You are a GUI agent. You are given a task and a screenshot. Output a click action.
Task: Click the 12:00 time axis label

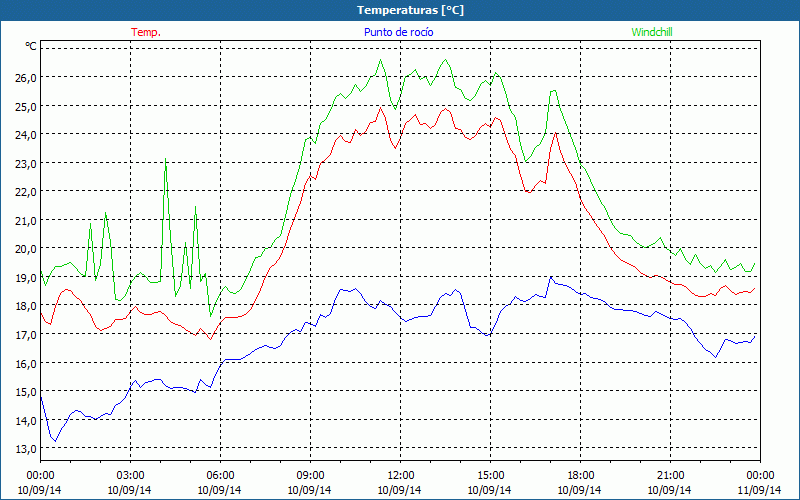click(x=400, y=476)
